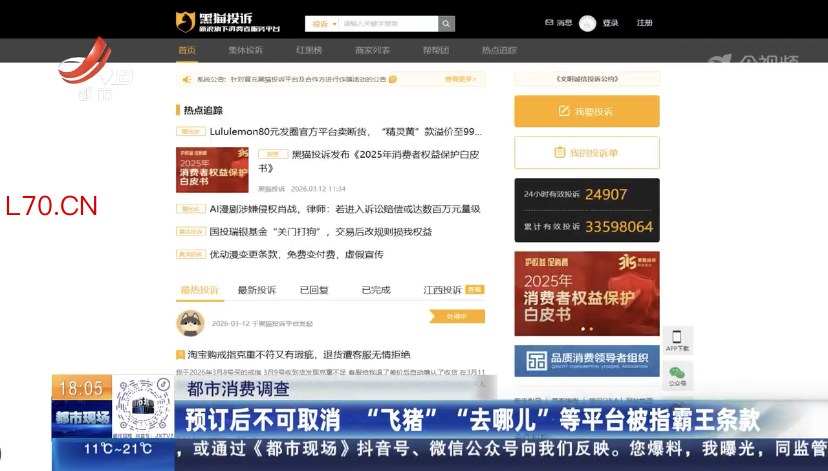Click the user avatar icon in header

click(587, 23)
